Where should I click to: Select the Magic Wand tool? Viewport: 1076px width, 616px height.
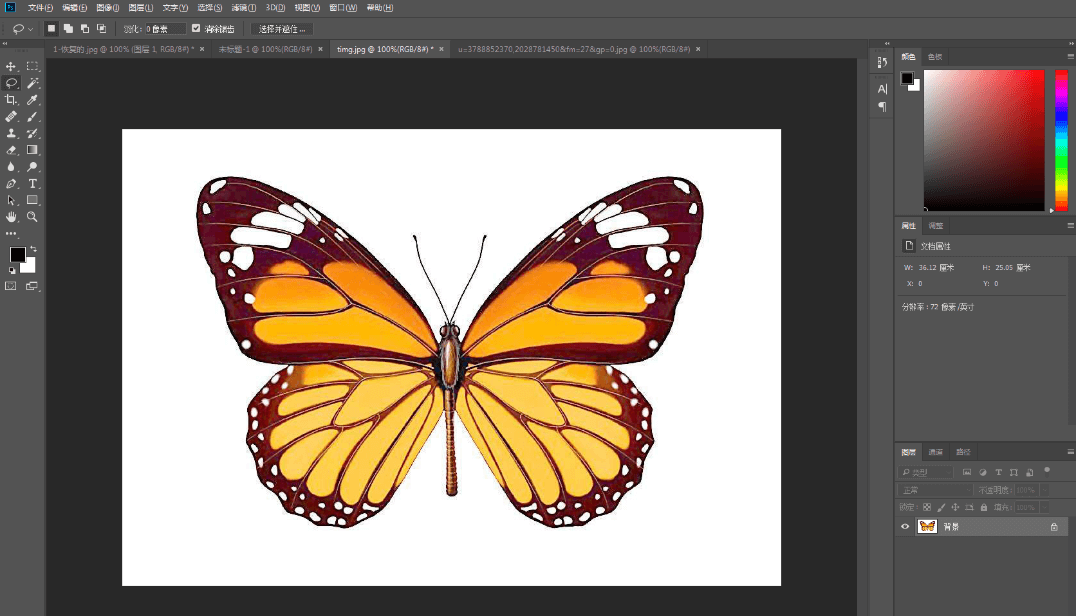tap(32, 83)
